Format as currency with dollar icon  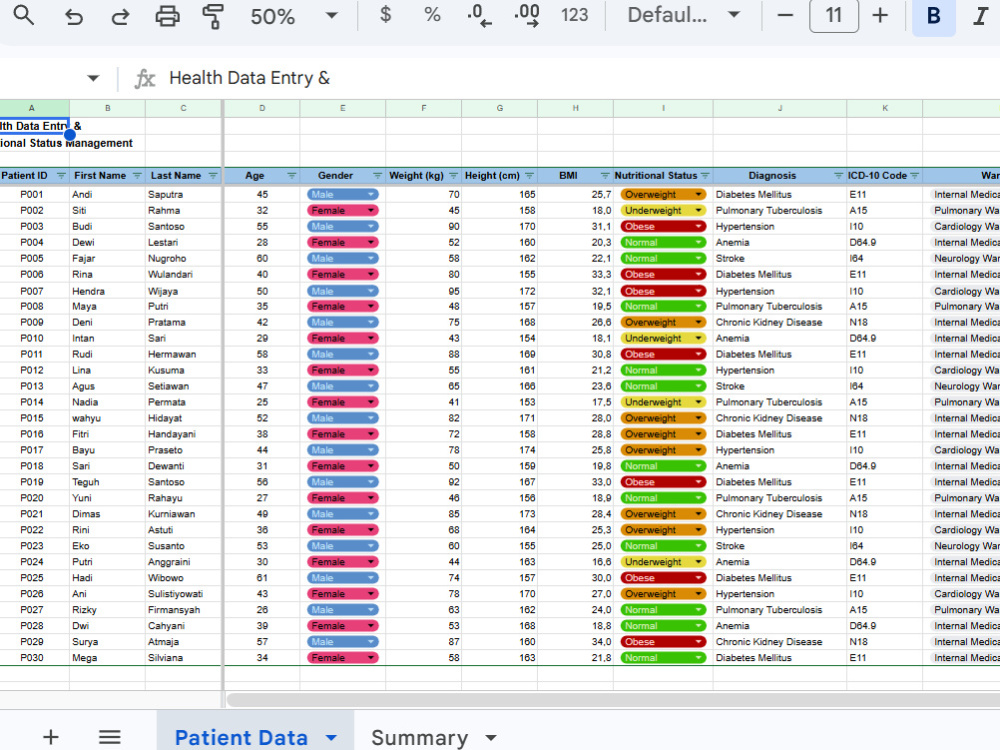(385, 15)
